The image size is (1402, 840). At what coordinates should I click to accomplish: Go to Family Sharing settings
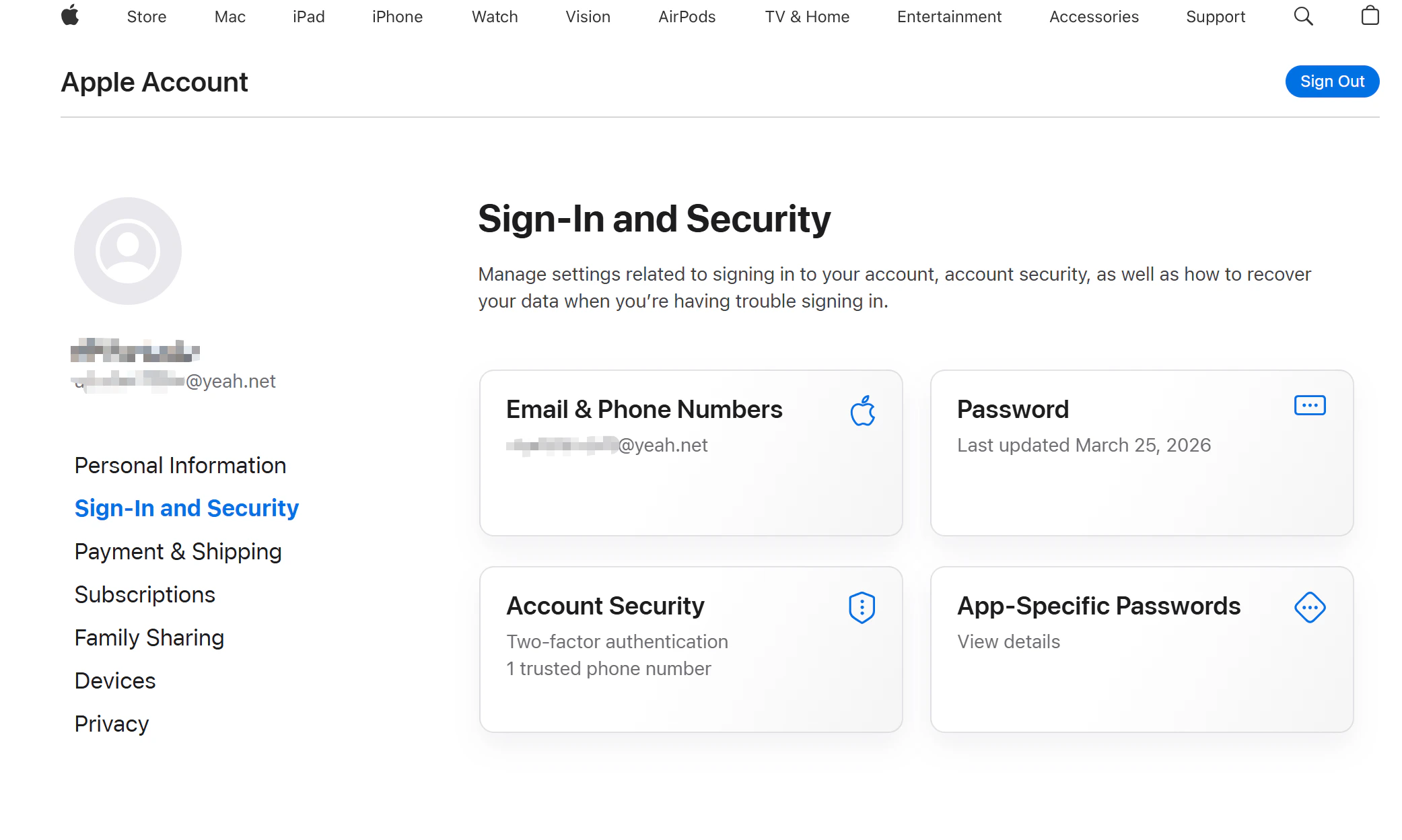(149, 637)
